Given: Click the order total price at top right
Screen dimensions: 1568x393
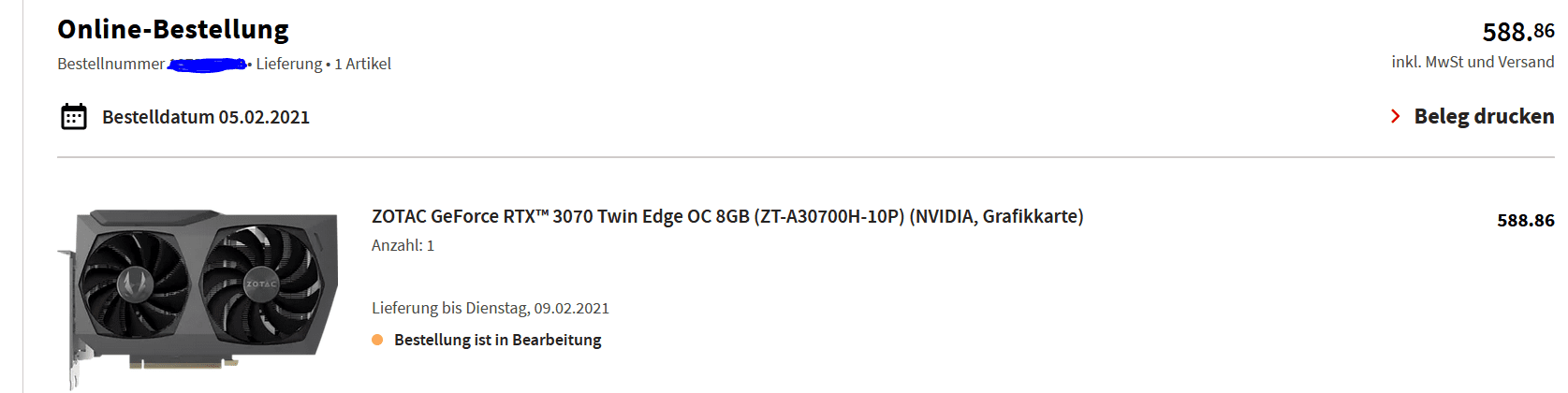Looking at the screenshot, I should [x=1517, y=32].
